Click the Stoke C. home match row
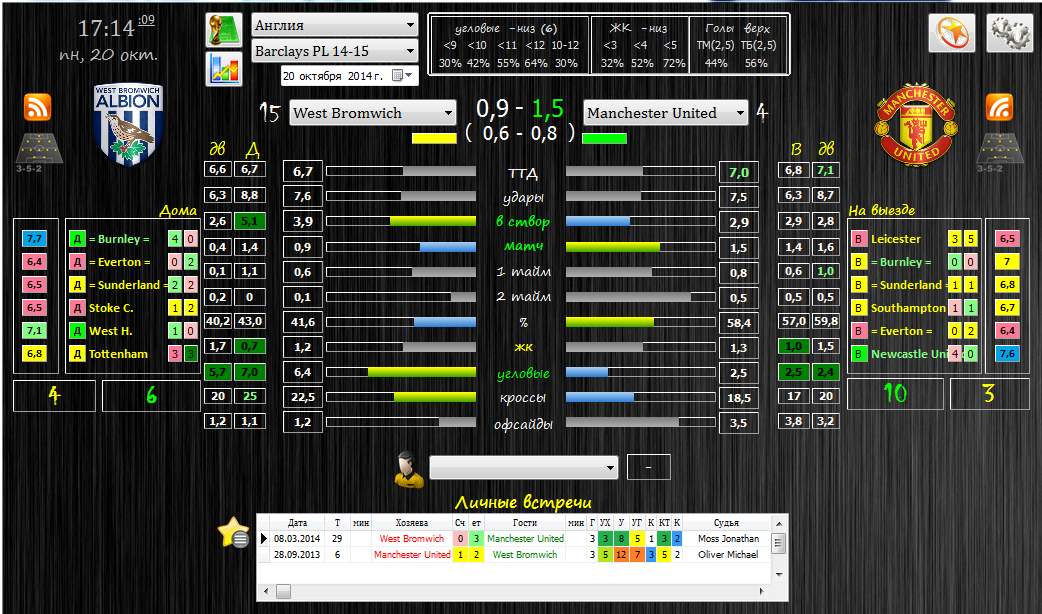The width and height of the screenshot is (1042, 614). click(x=133, y=308)
